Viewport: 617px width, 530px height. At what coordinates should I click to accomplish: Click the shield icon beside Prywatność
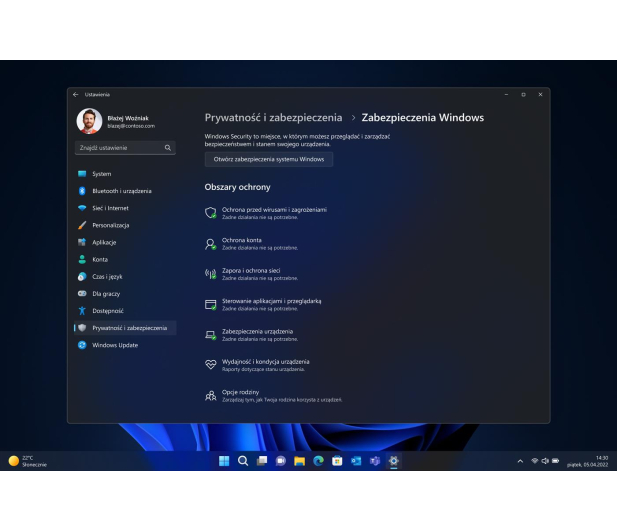point(82,328)
